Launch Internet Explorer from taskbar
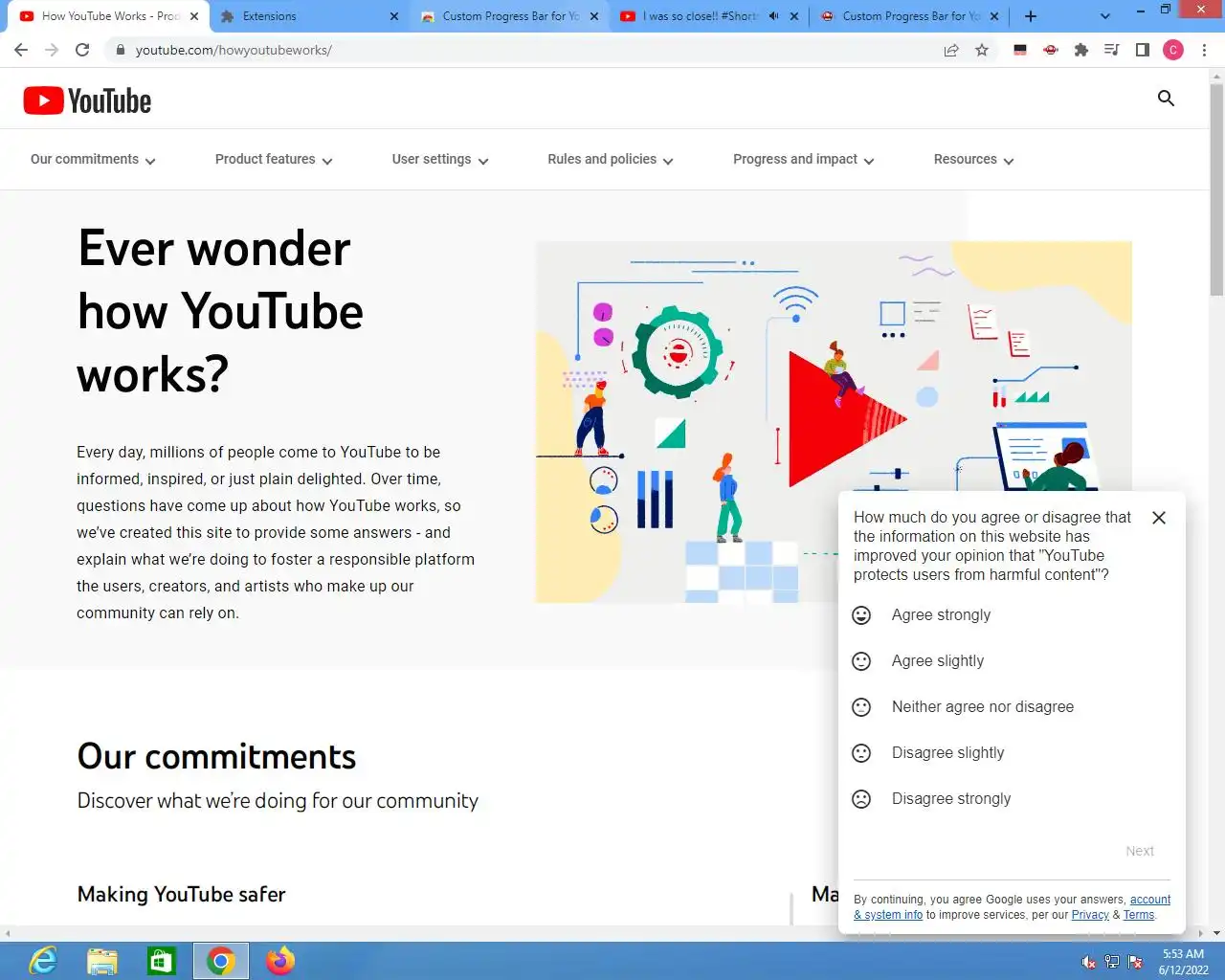This screenshot has width=1225, height=980. pos(43,961)
